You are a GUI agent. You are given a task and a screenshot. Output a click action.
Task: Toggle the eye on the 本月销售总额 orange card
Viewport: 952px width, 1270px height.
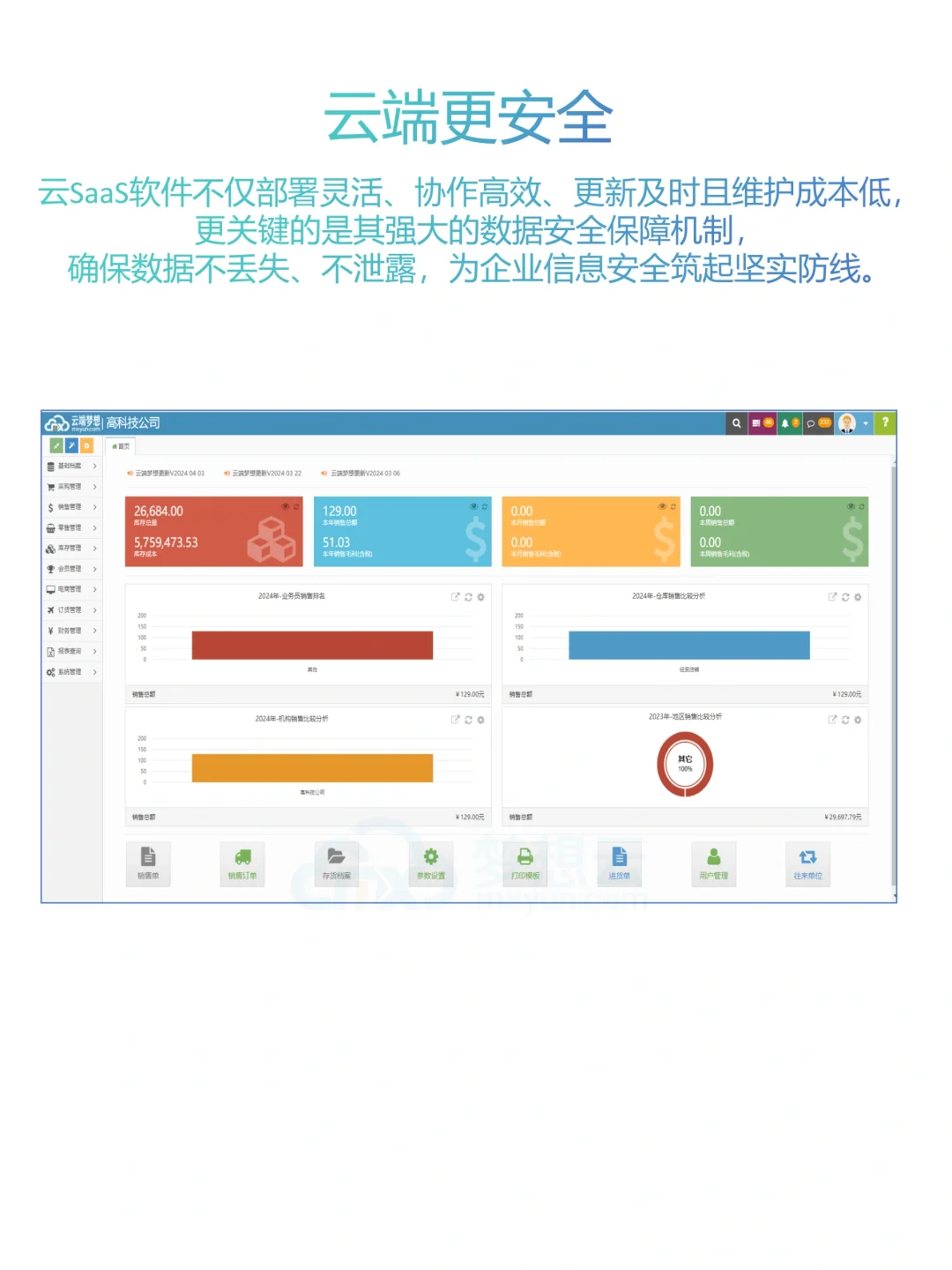tap(661, 506)
